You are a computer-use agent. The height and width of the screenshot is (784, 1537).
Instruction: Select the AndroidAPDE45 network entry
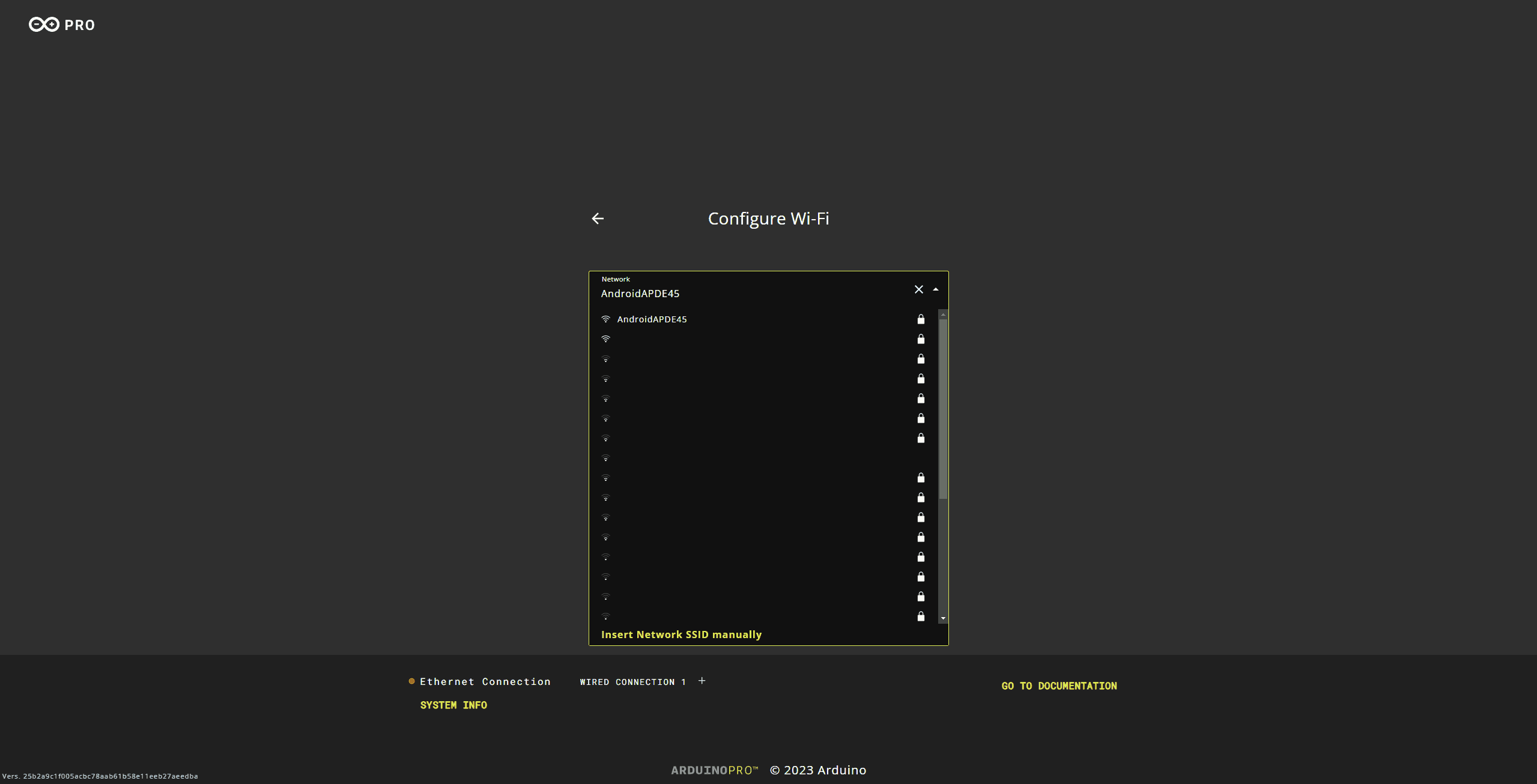[x=652, y=319]
